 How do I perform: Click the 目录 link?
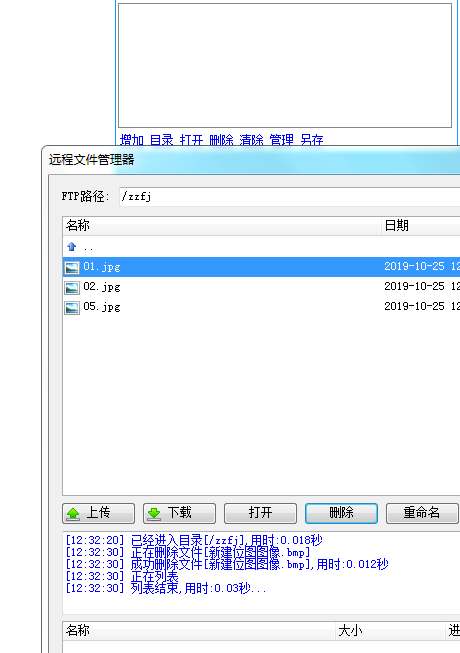pos(162,140)
